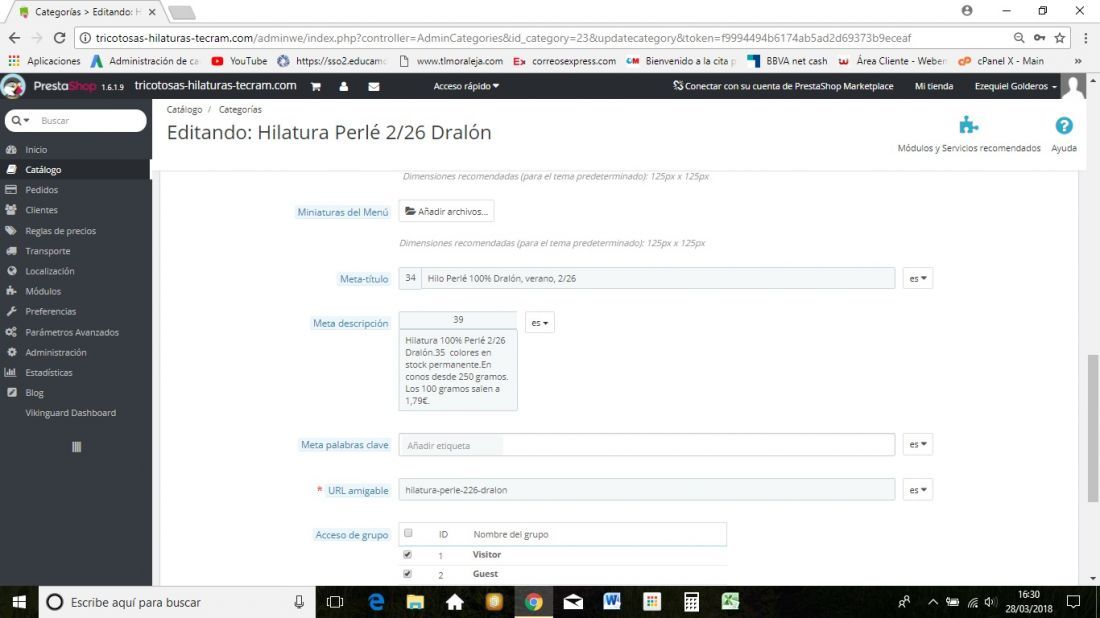
Task: Open Chrome zoom magnifier icon
Action: pyautogui.click(x=1019, y=38)
